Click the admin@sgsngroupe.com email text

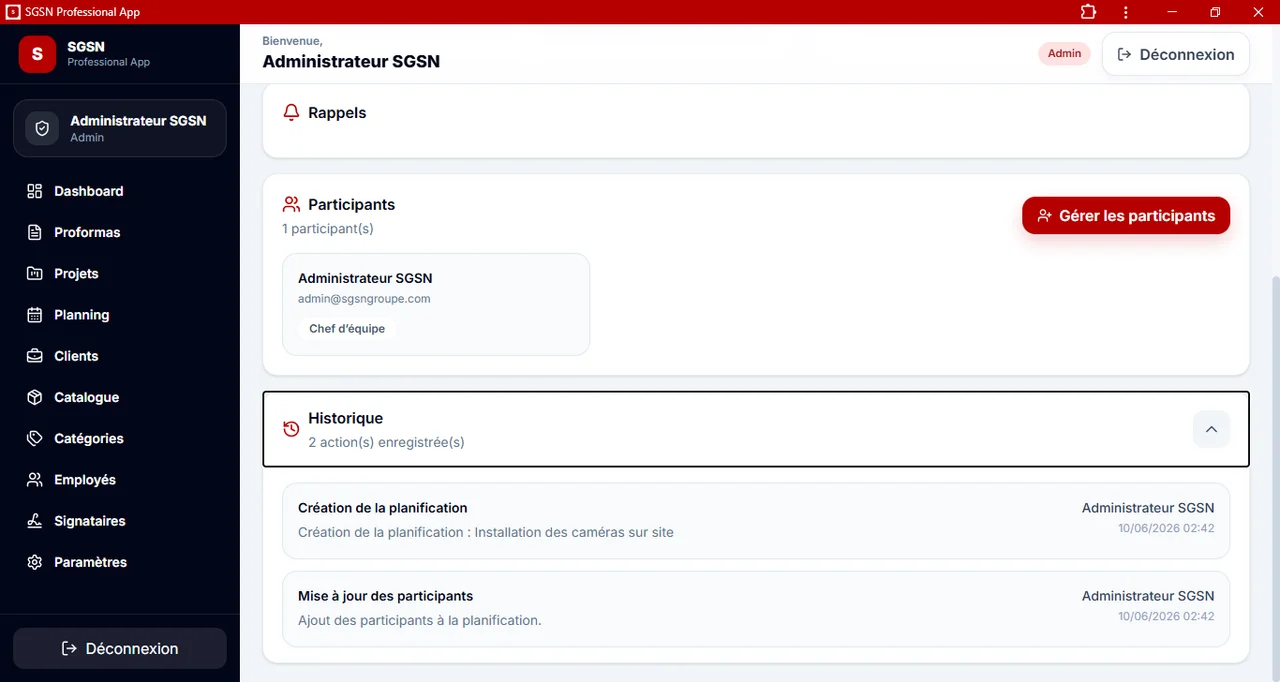364,298
